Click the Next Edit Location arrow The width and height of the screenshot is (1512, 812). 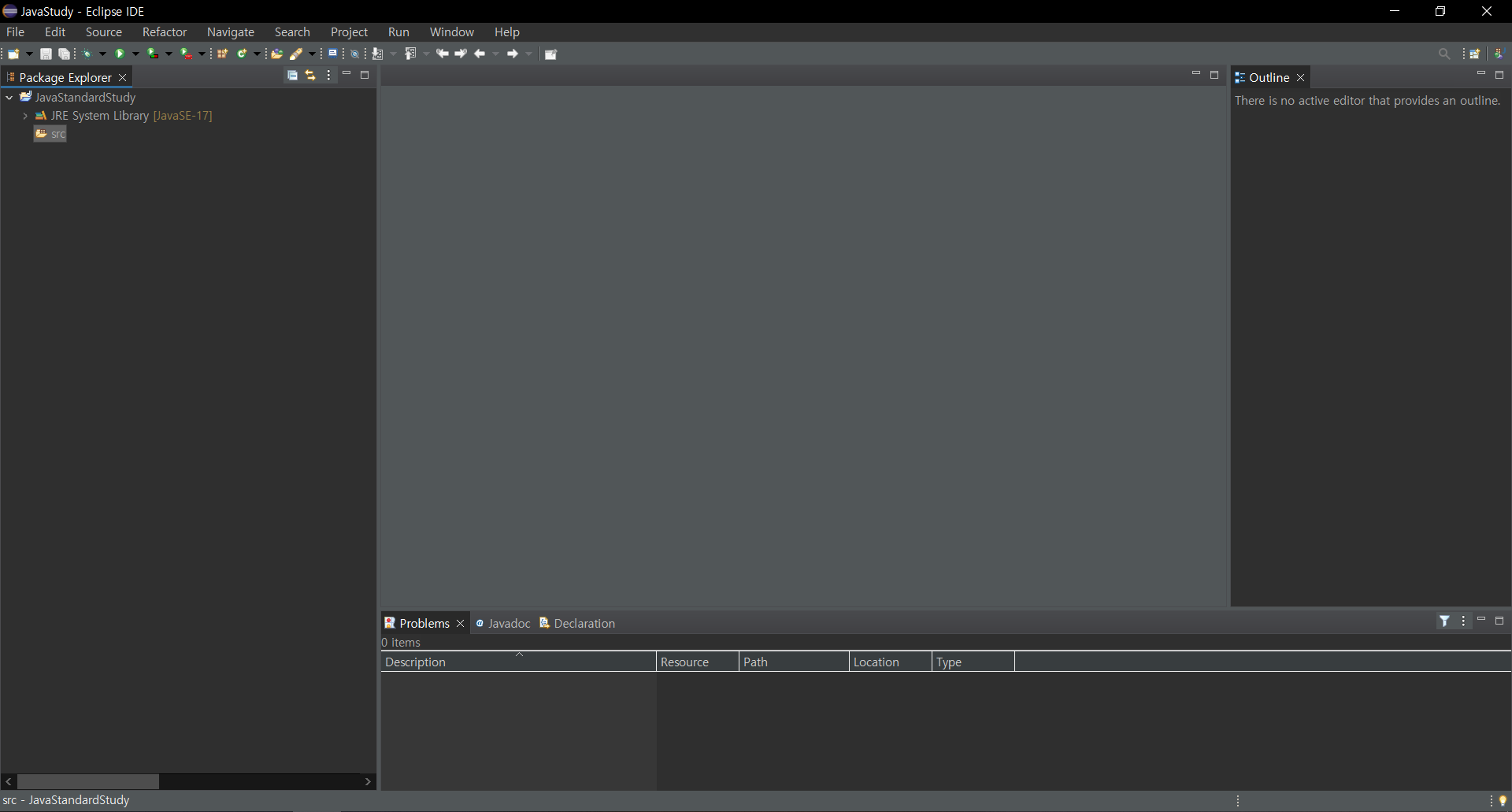point(461,54)
